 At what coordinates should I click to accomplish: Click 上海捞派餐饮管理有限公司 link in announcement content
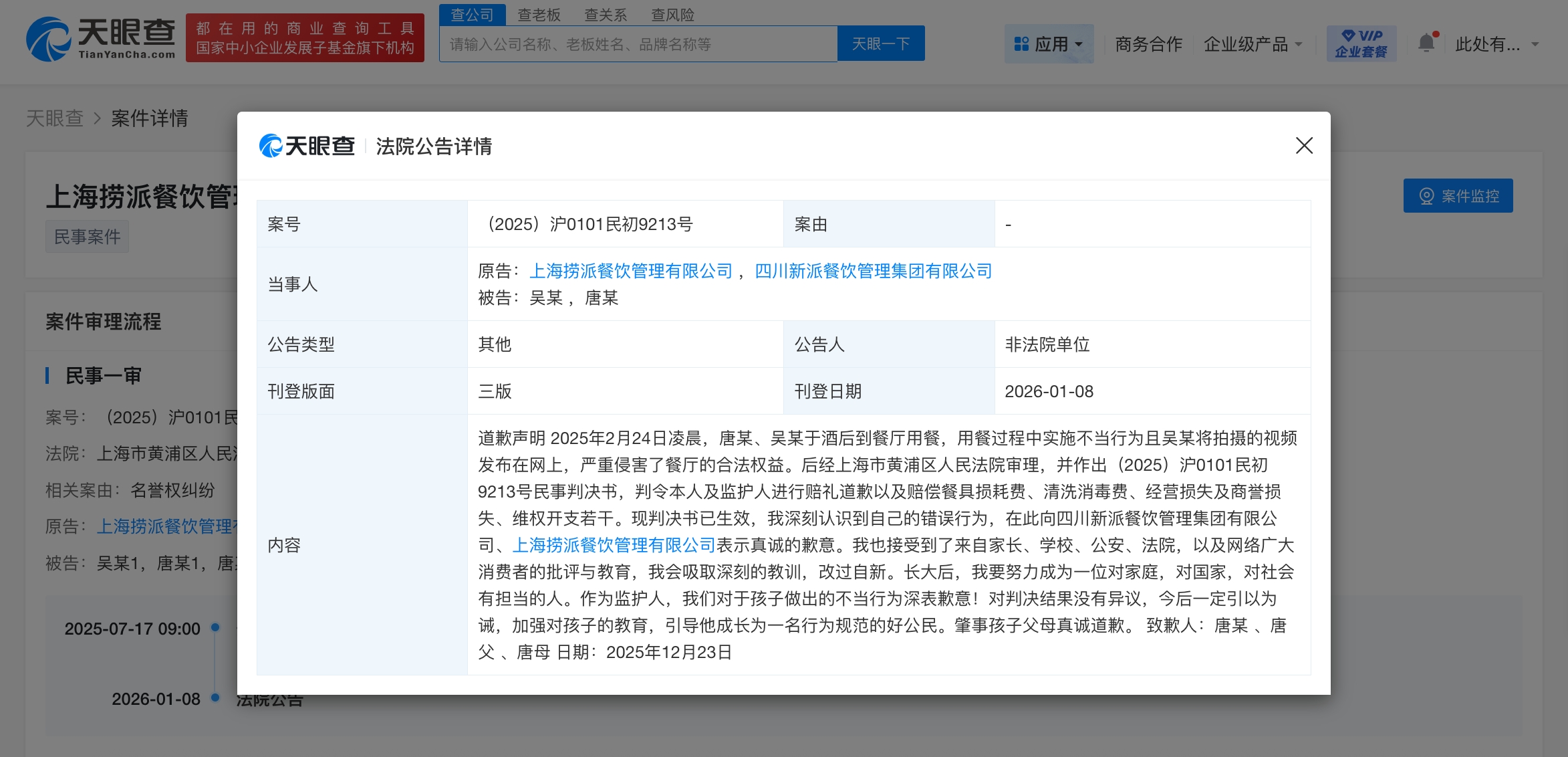coord(614,545)
